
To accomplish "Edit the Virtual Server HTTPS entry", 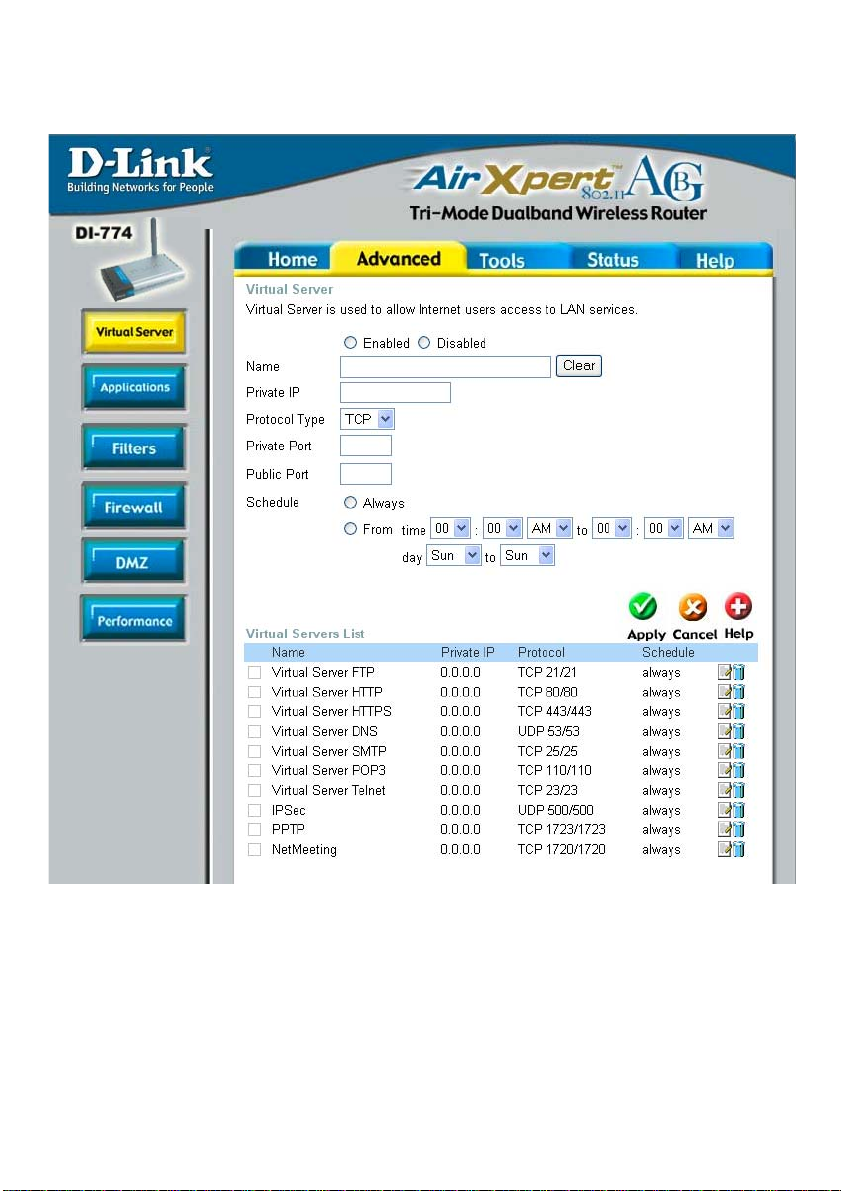I will (x=725, y=712).
